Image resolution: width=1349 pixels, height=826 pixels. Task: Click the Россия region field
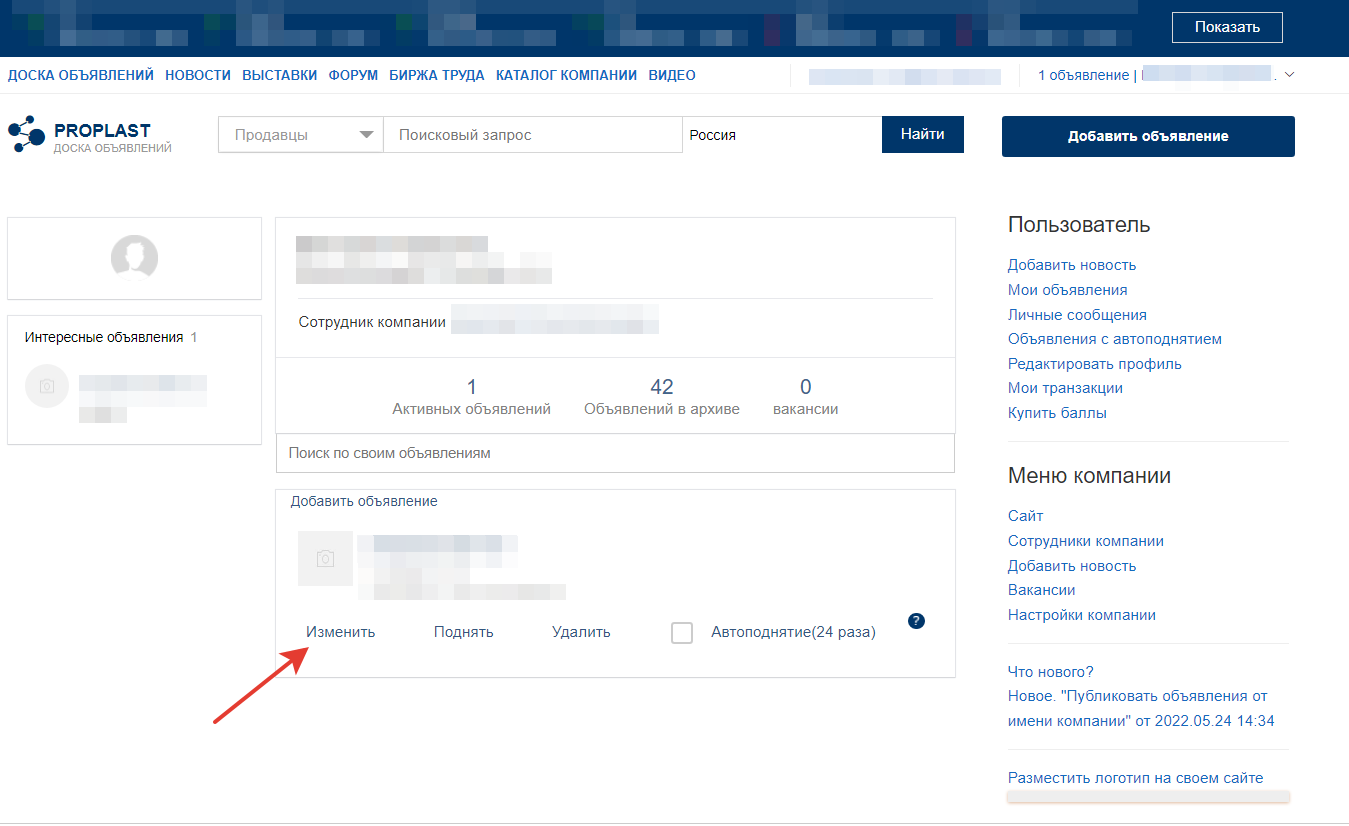pyautogui.click(x=782, y=135)
